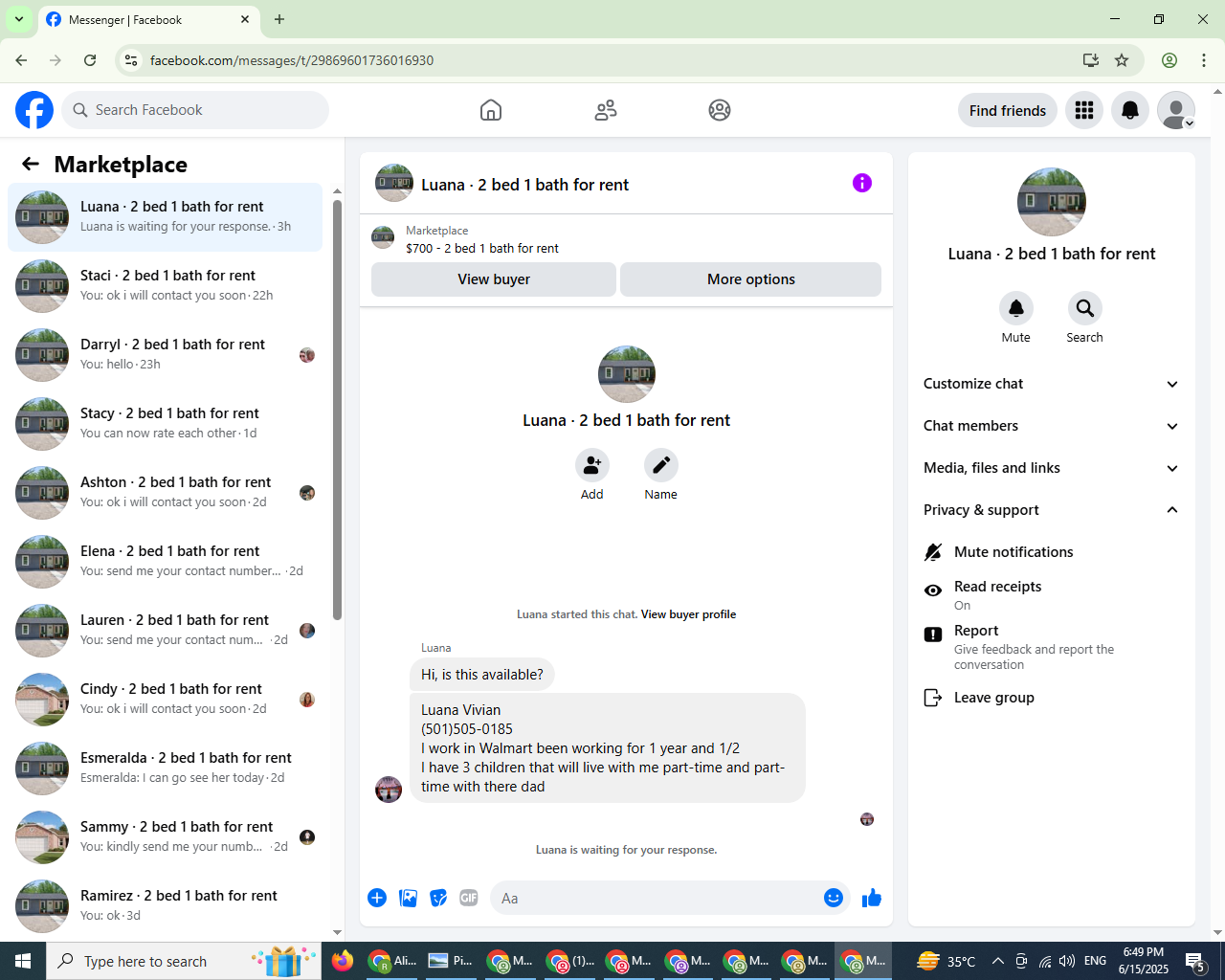Choose a sticker from composer icon
The height and width of the screenshot is (980, 1225).
pos(438,898)
